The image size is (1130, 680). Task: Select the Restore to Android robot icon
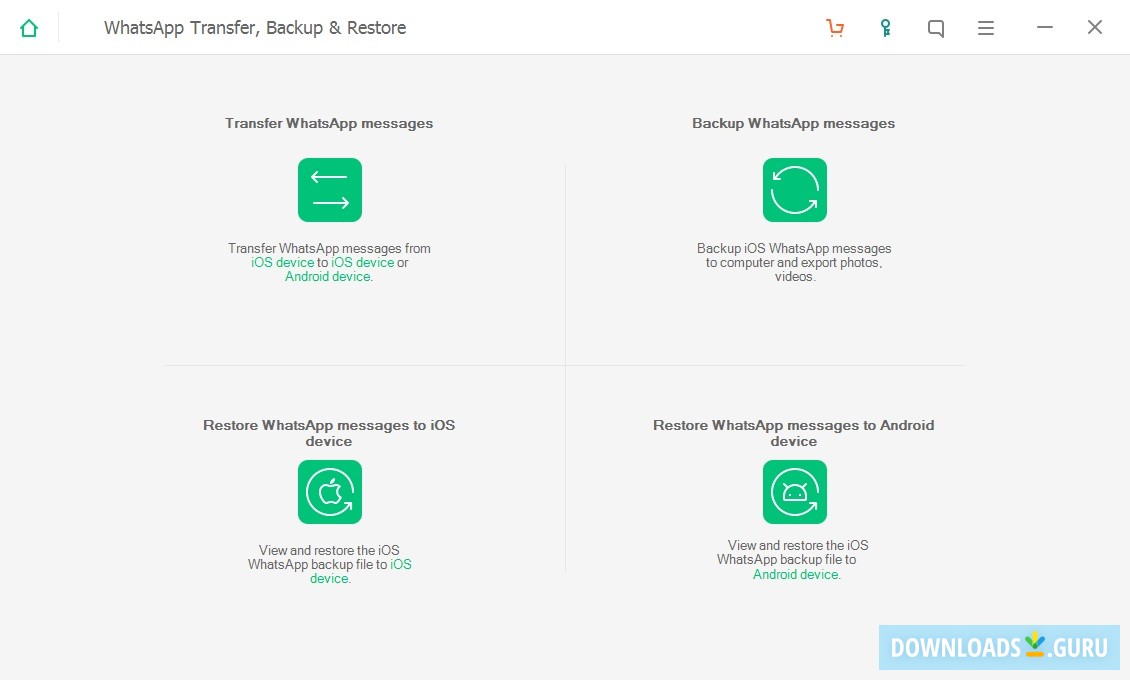pyautogui.click(x=795, y=492)
